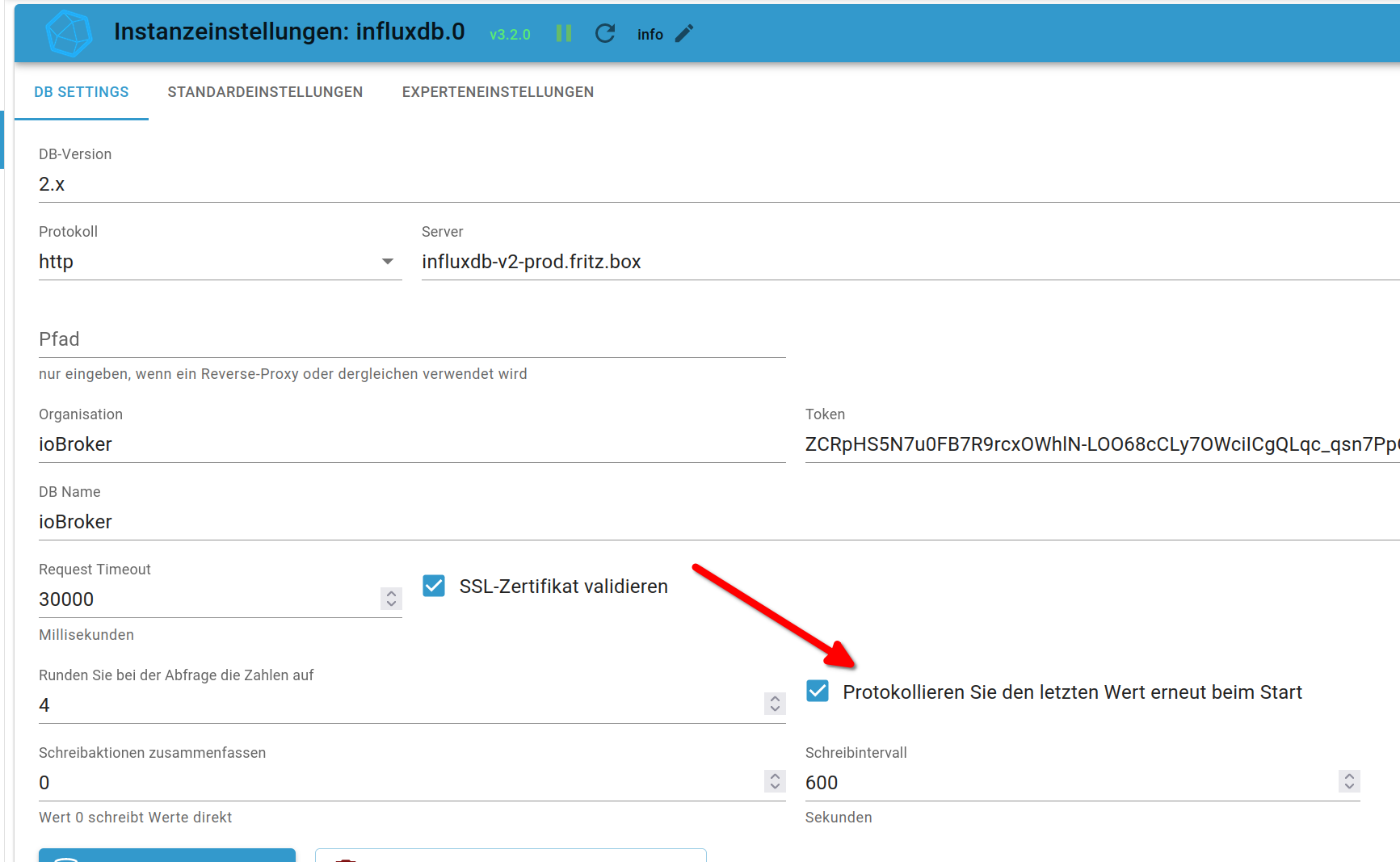Viewport: 1400px width, 862px height.
Task: Click the 'info' log level label
Action: pyautogui.click(x=650, y=35)
